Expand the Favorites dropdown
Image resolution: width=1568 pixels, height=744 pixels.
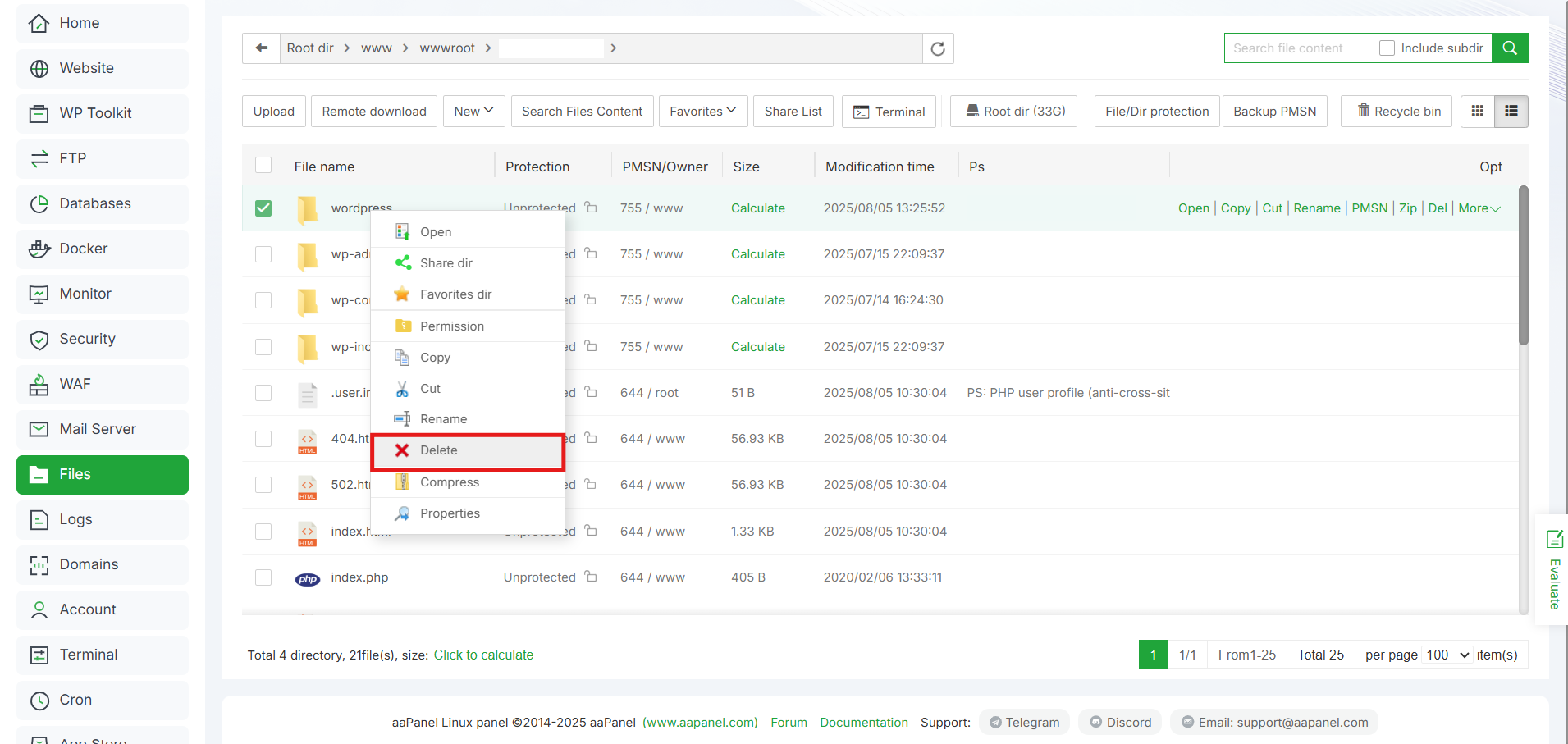pos(702,112)
